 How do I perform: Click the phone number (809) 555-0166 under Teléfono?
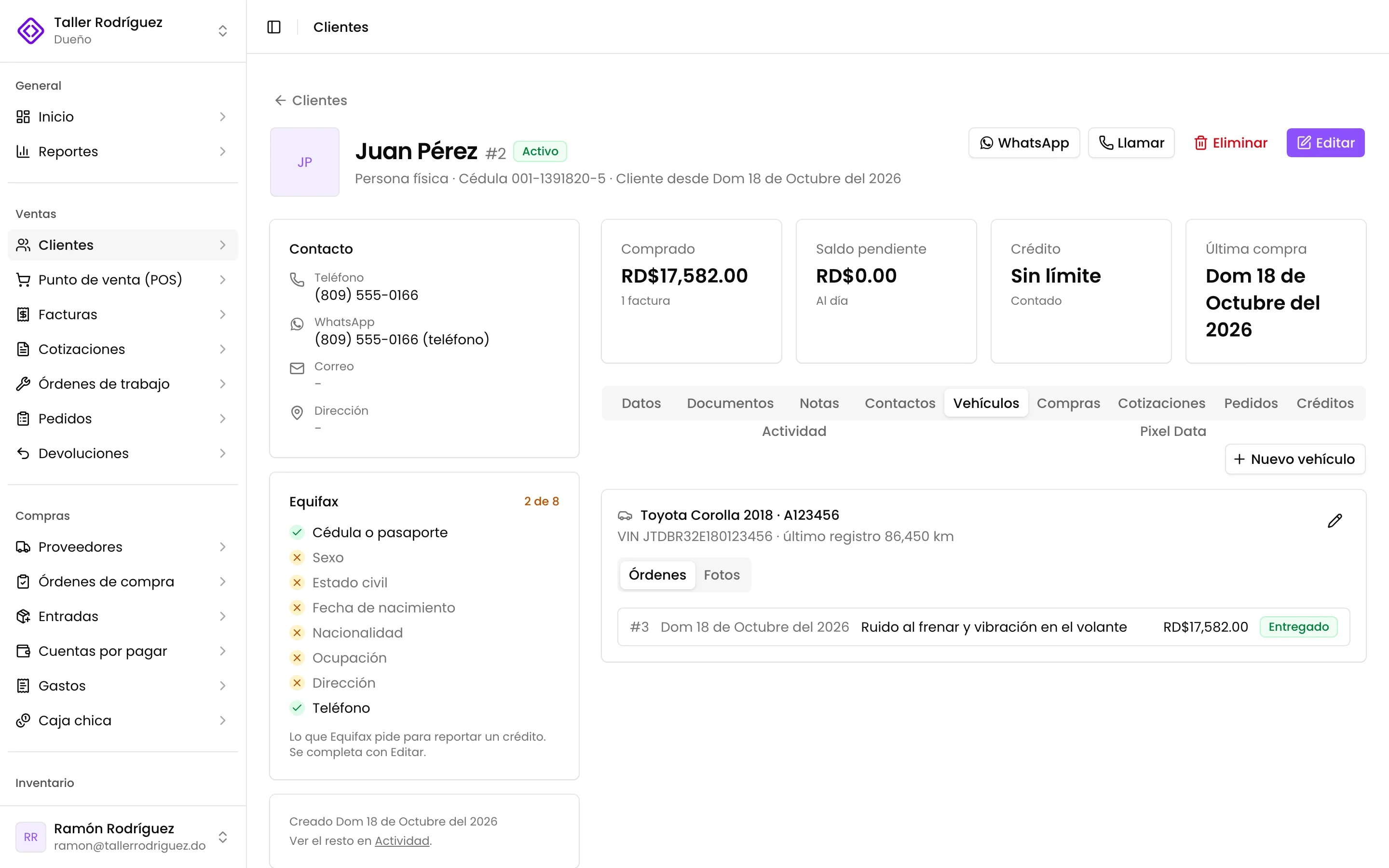(366, 295)
